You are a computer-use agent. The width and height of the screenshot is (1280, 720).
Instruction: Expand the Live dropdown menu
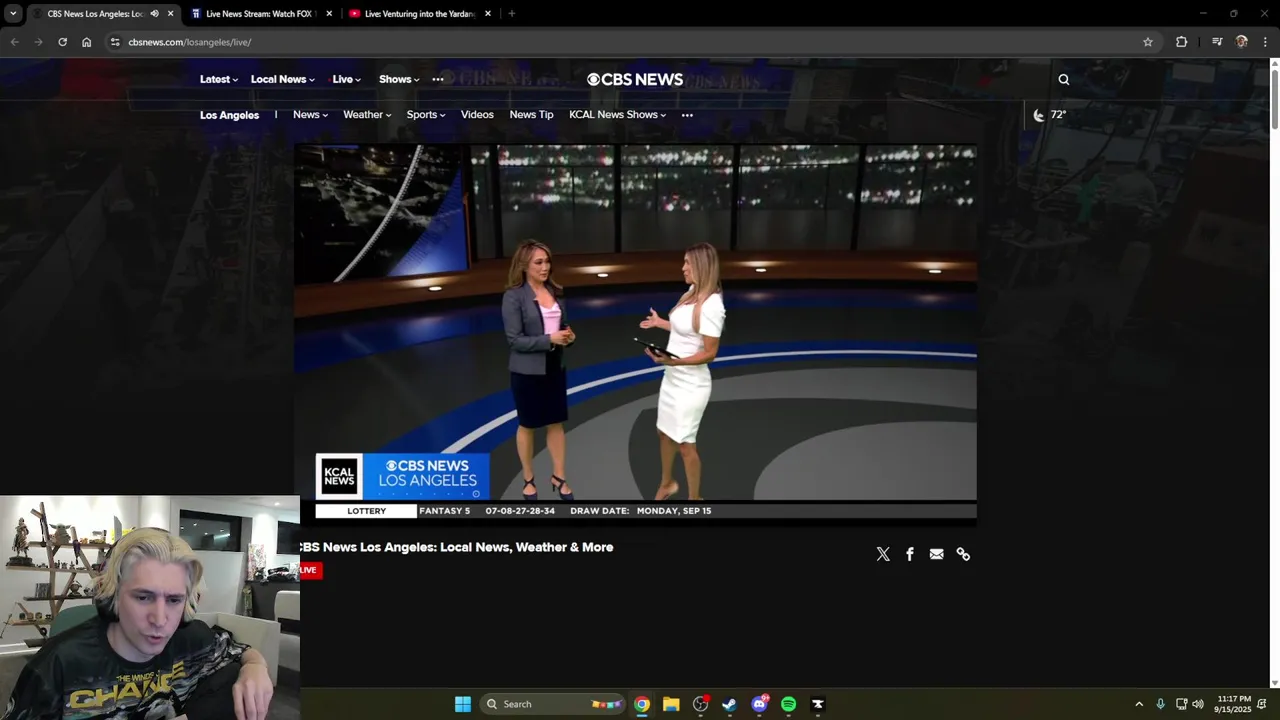coord(347,80)
